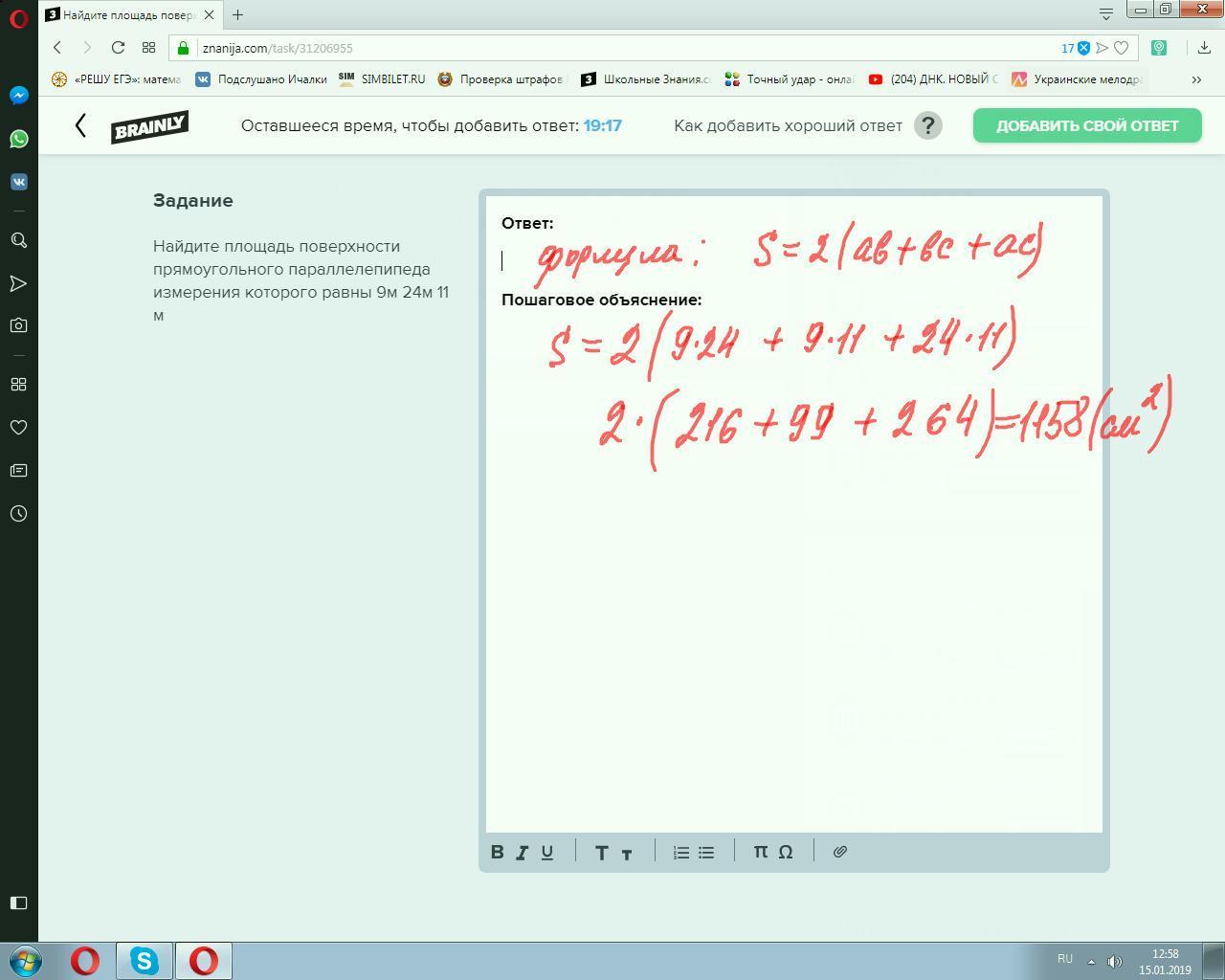
Task: Open bookmarks heart icon in sidebar
Action: pos(18,428)
